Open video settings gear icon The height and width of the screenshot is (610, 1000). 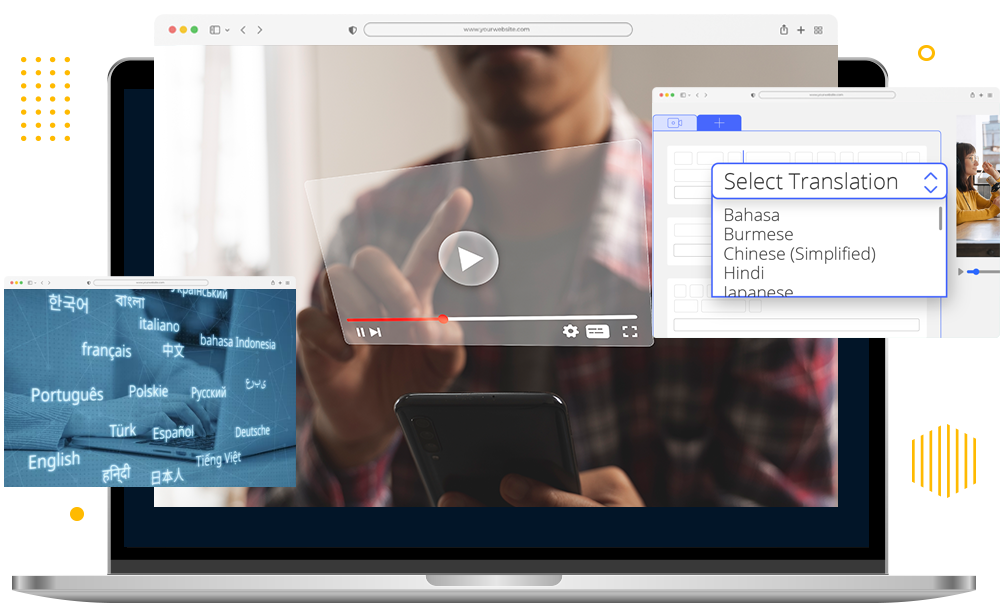[570, 331]
